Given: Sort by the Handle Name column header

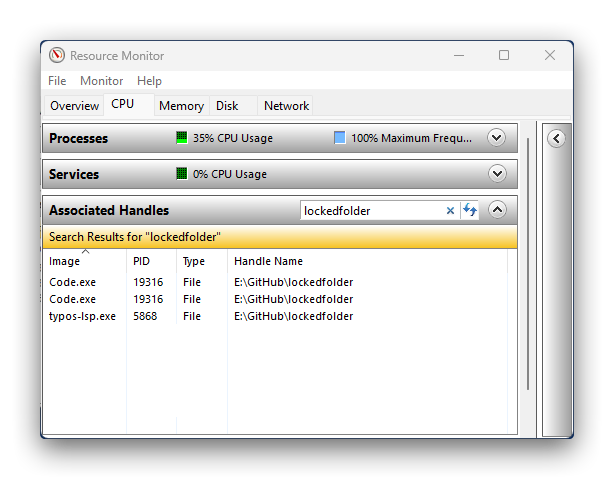Looking at the screenshot, I should pos(367,261).
